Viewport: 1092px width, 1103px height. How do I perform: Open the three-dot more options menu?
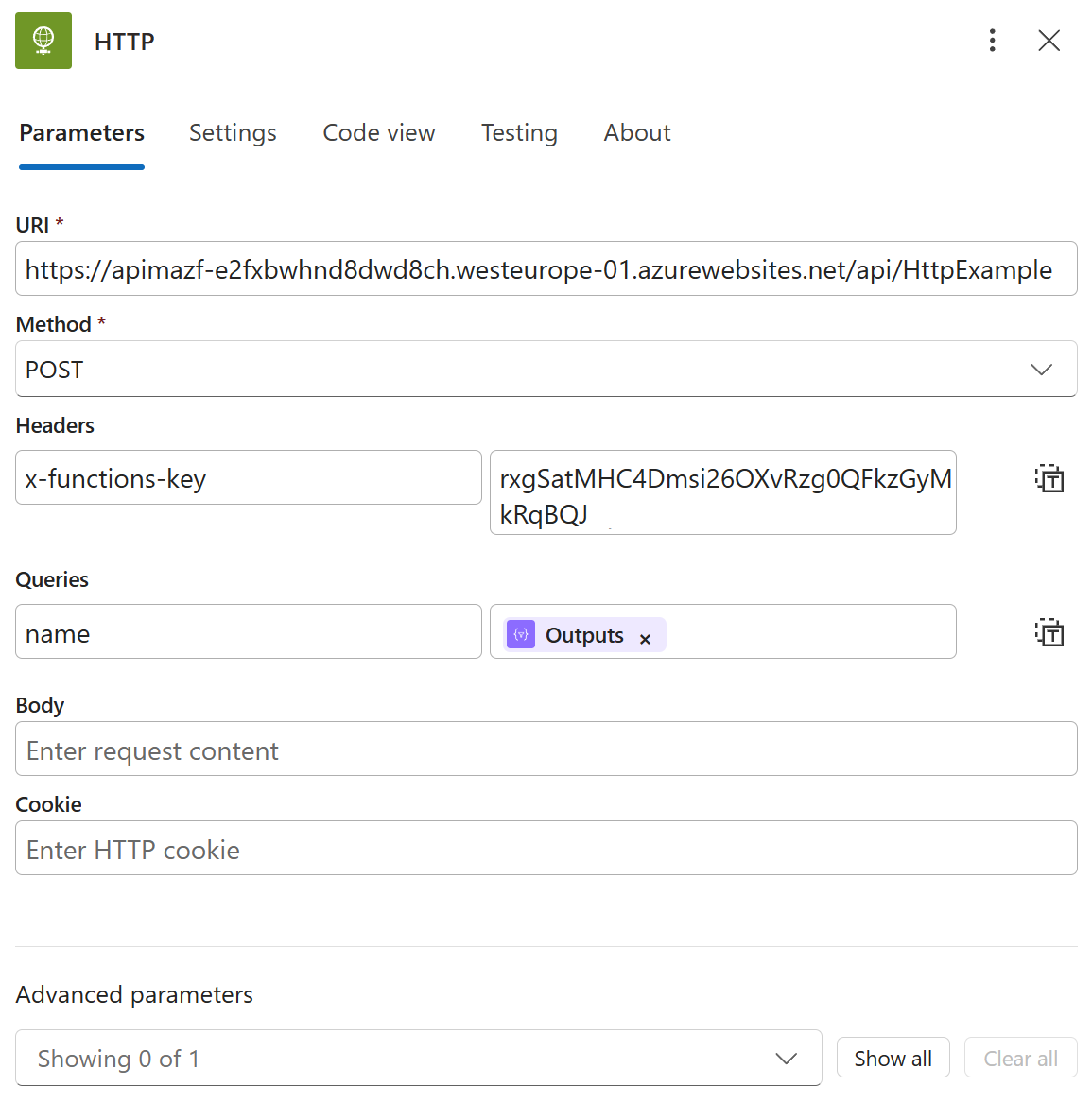click(992, 40)
